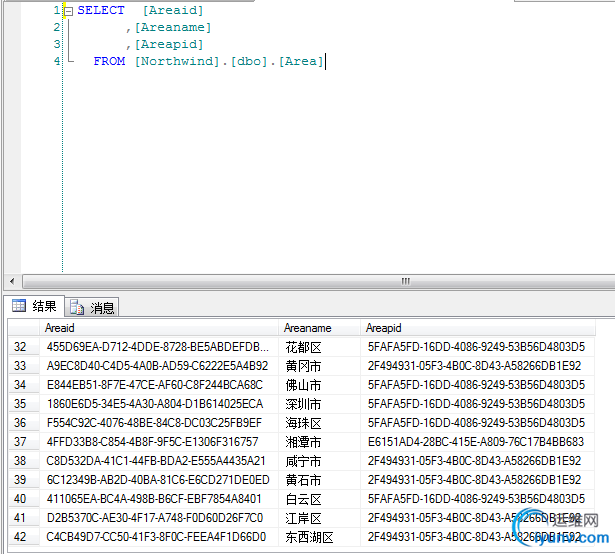Click [Areapid] on line 3 of query

[x=169, y=44]
